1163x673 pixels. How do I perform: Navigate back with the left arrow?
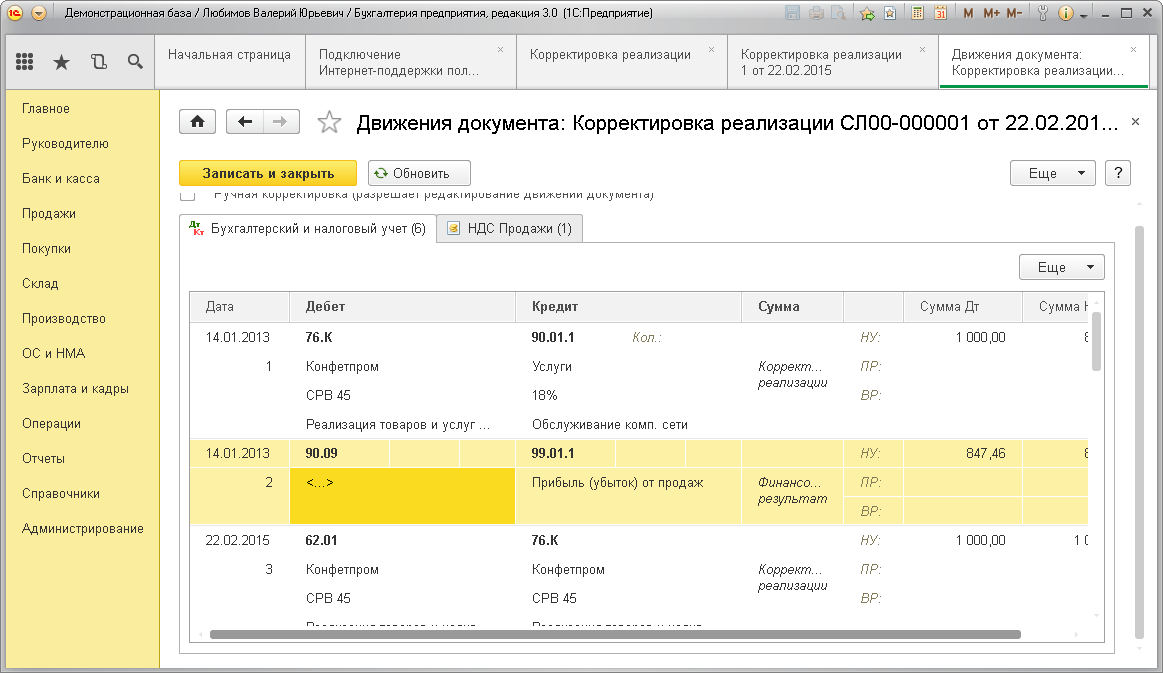(x=246, y=122)
